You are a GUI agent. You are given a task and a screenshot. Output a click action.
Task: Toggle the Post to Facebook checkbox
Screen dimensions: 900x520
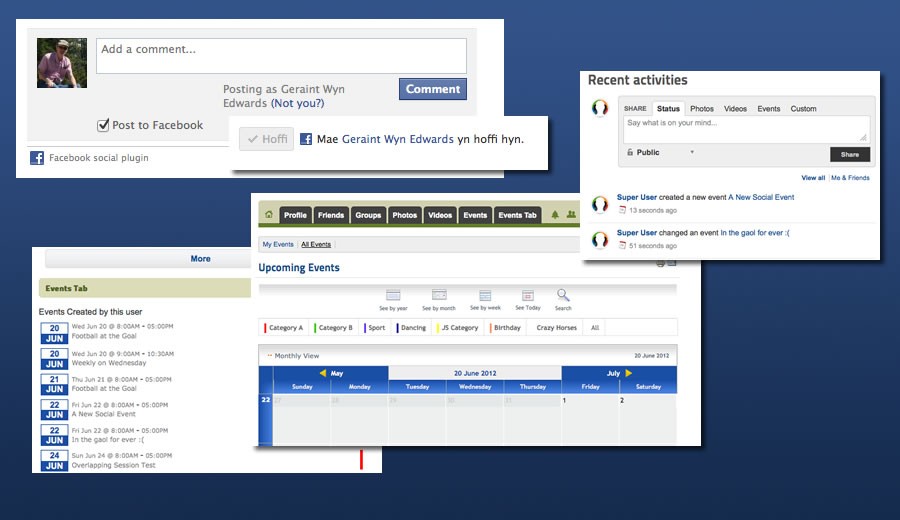tap(102, 125)
